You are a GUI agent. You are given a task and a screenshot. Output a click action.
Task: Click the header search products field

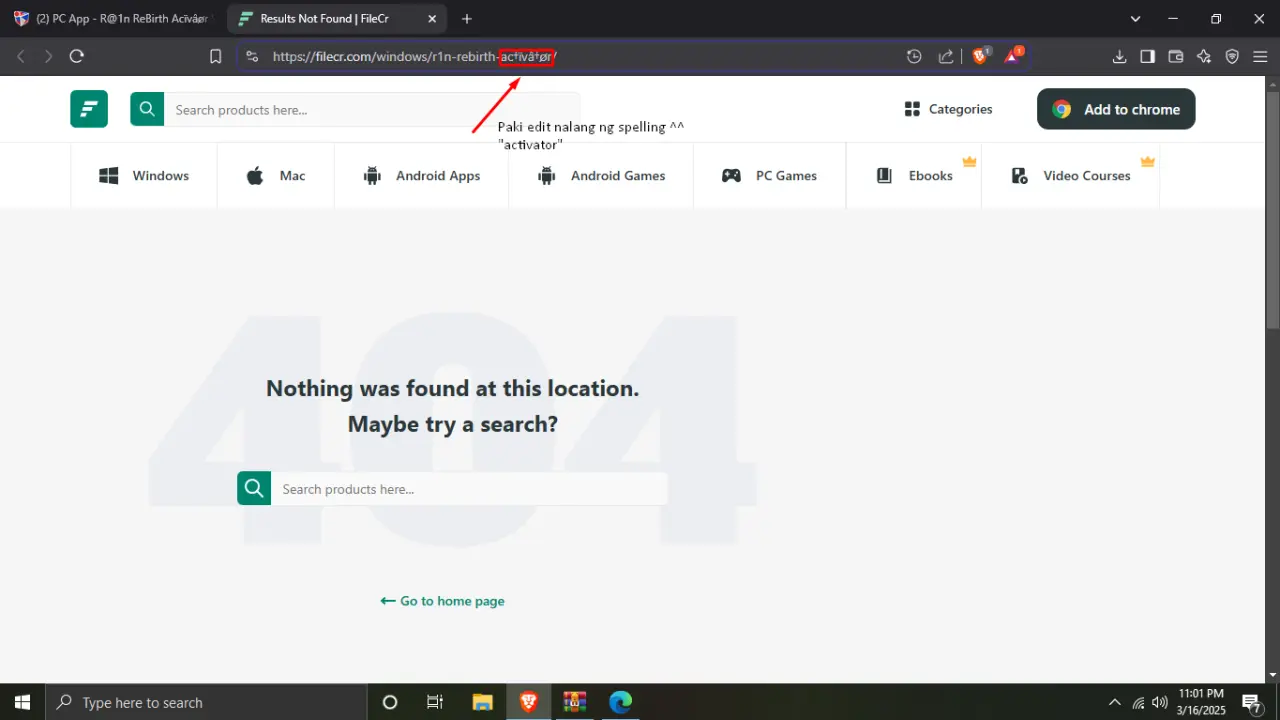(372, 110)
